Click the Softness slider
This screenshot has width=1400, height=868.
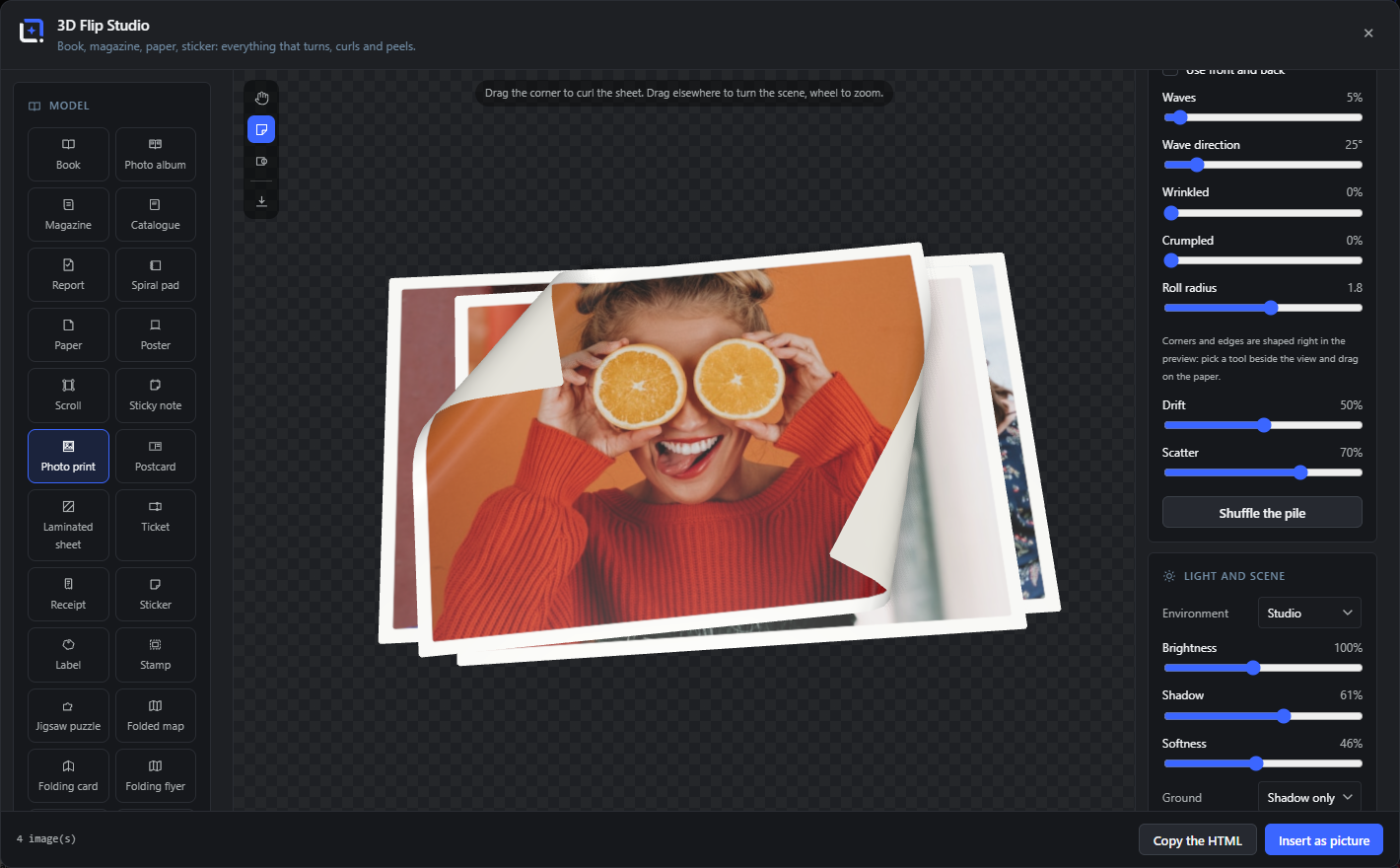coord(1263,763)
